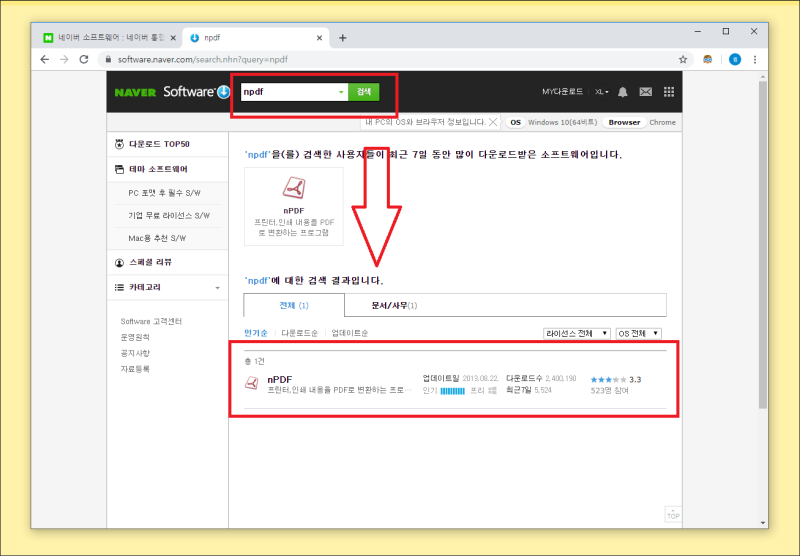Image resolution: width=800 pixels, height=556 pixels.
Task: Open the mail envelope icon
Action: (645, 92)
